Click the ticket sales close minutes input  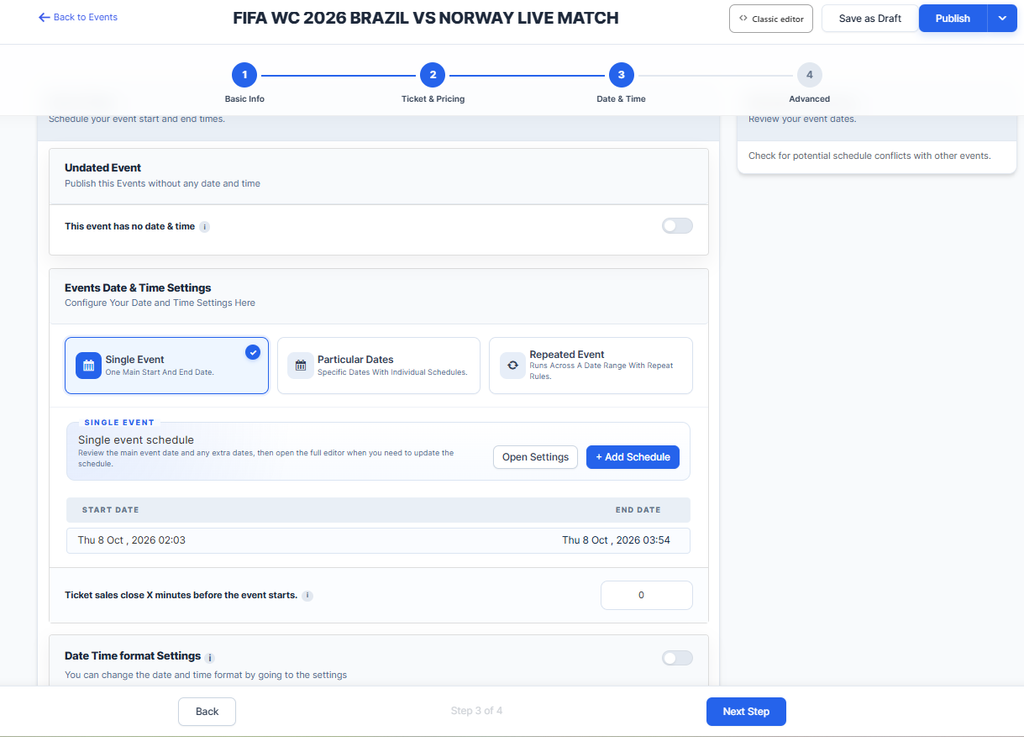[647, 595]
